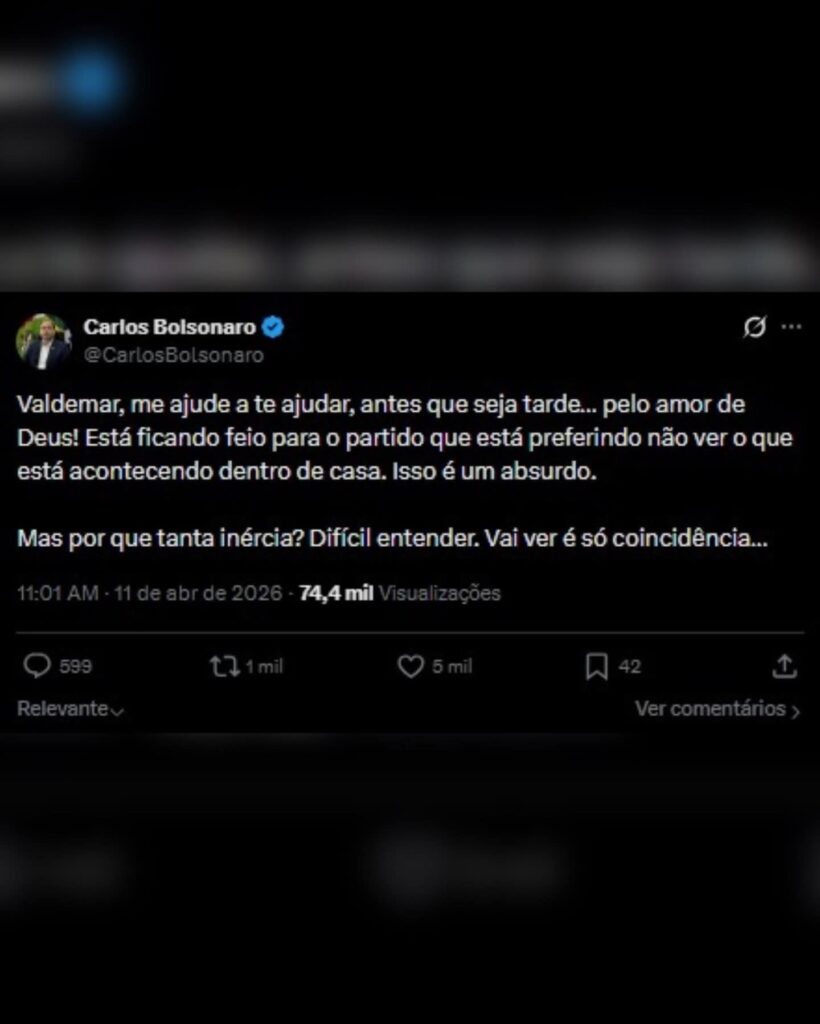820x1024 pixels.
Task: Click Carlos Bolsonaro's profile avatar
Action: tap(44, 342)
